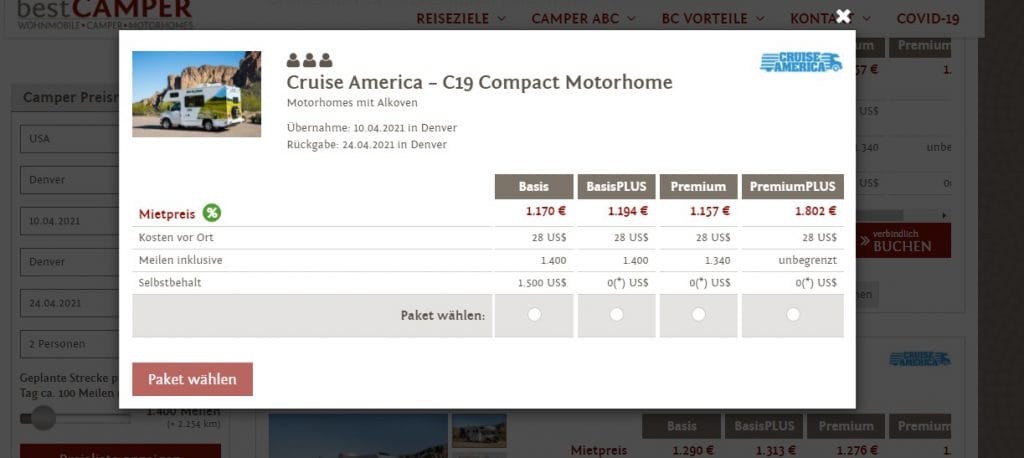
Task: Click the green percent discount icon
Action: [212, 212]
